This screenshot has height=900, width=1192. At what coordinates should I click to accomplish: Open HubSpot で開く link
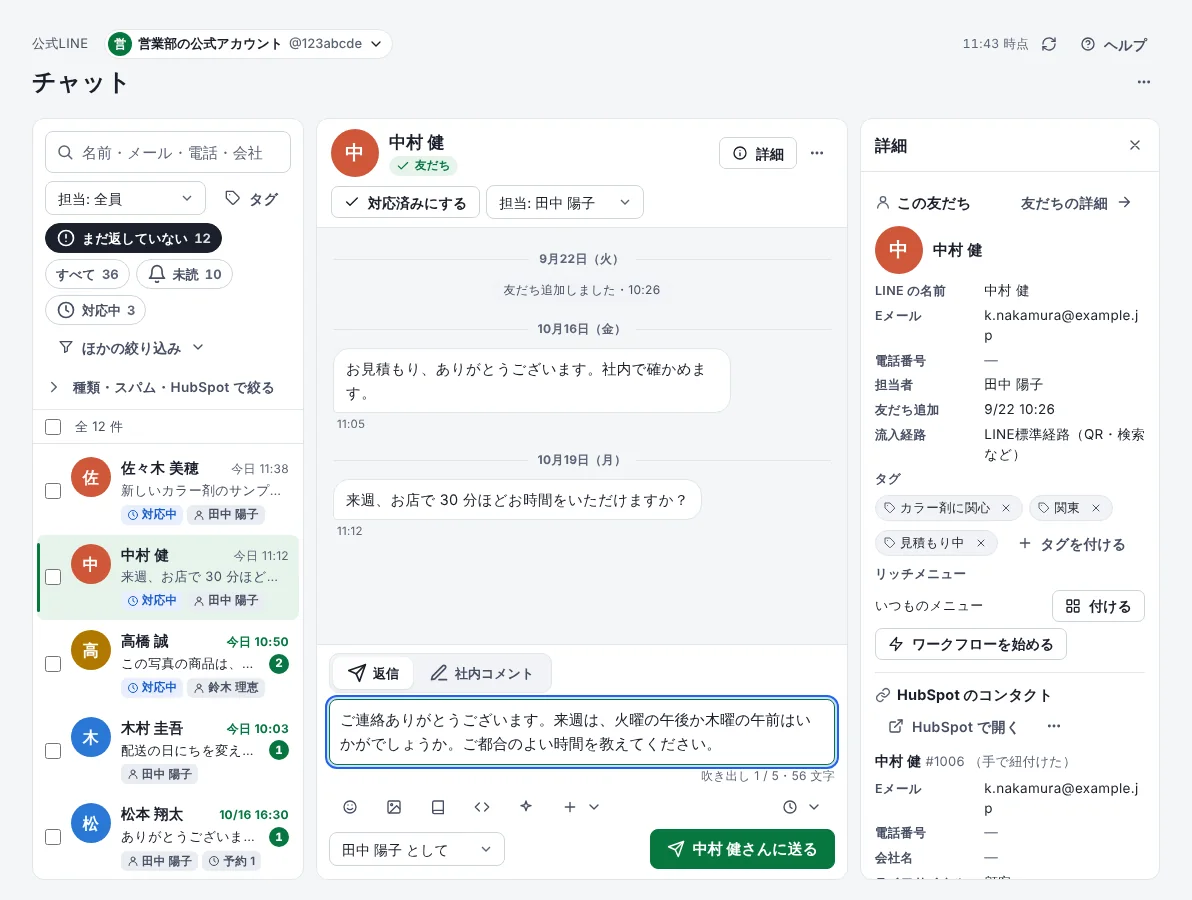click(x=953, y=727)
